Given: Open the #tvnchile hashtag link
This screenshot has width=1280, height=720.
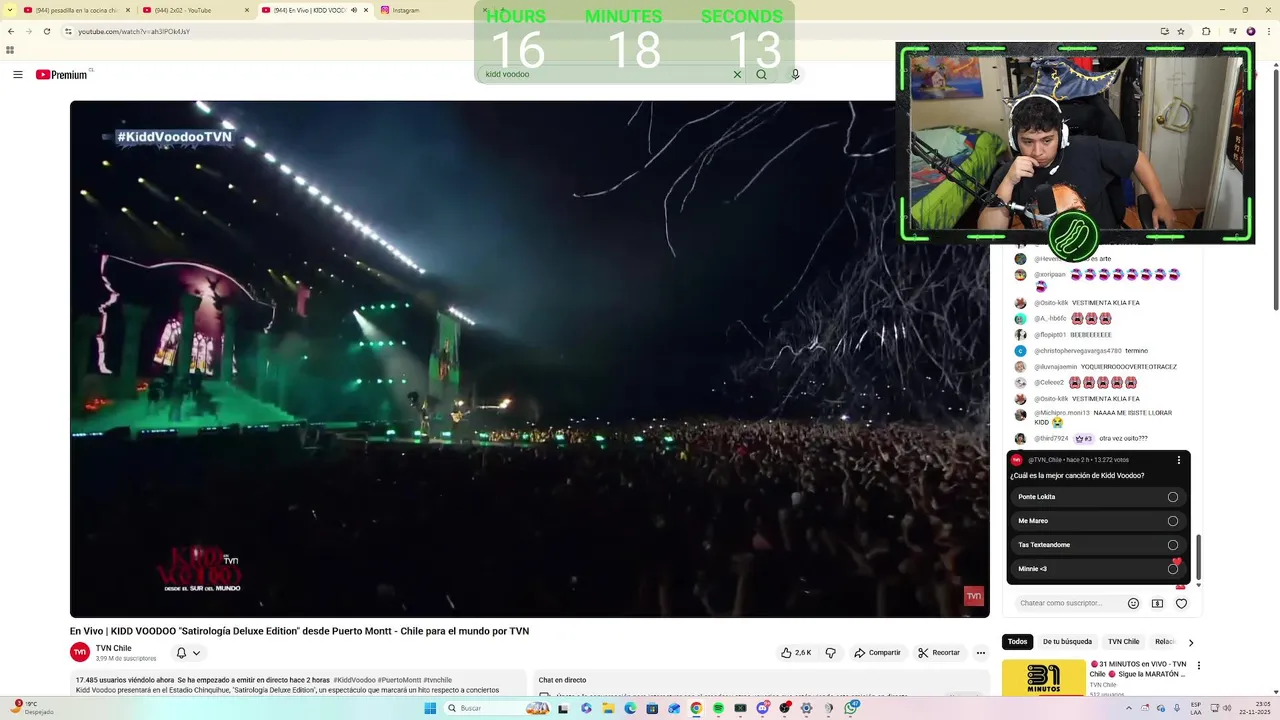Looking at the screenshot, I should (438, 680).
